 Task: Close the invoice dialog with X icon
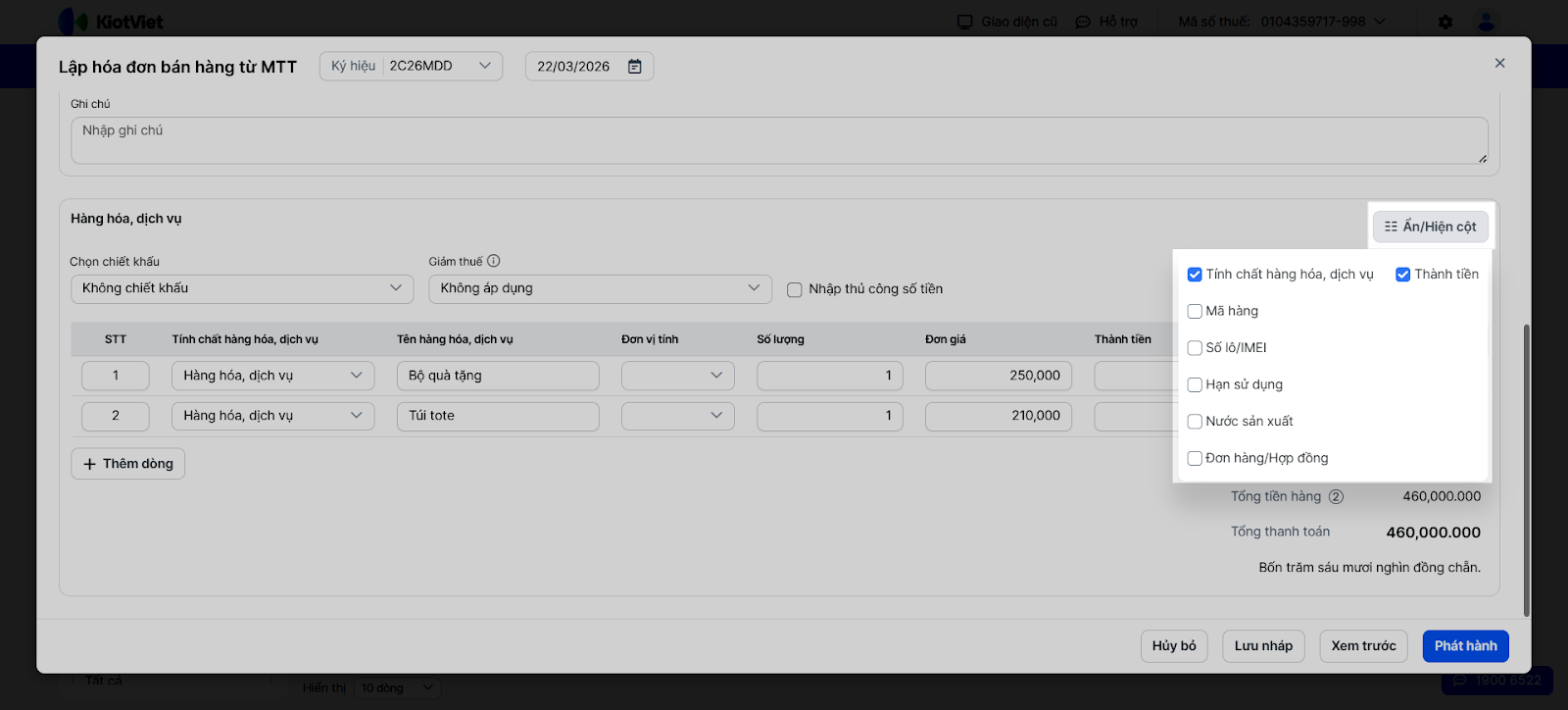click(x=1499, y=63)
